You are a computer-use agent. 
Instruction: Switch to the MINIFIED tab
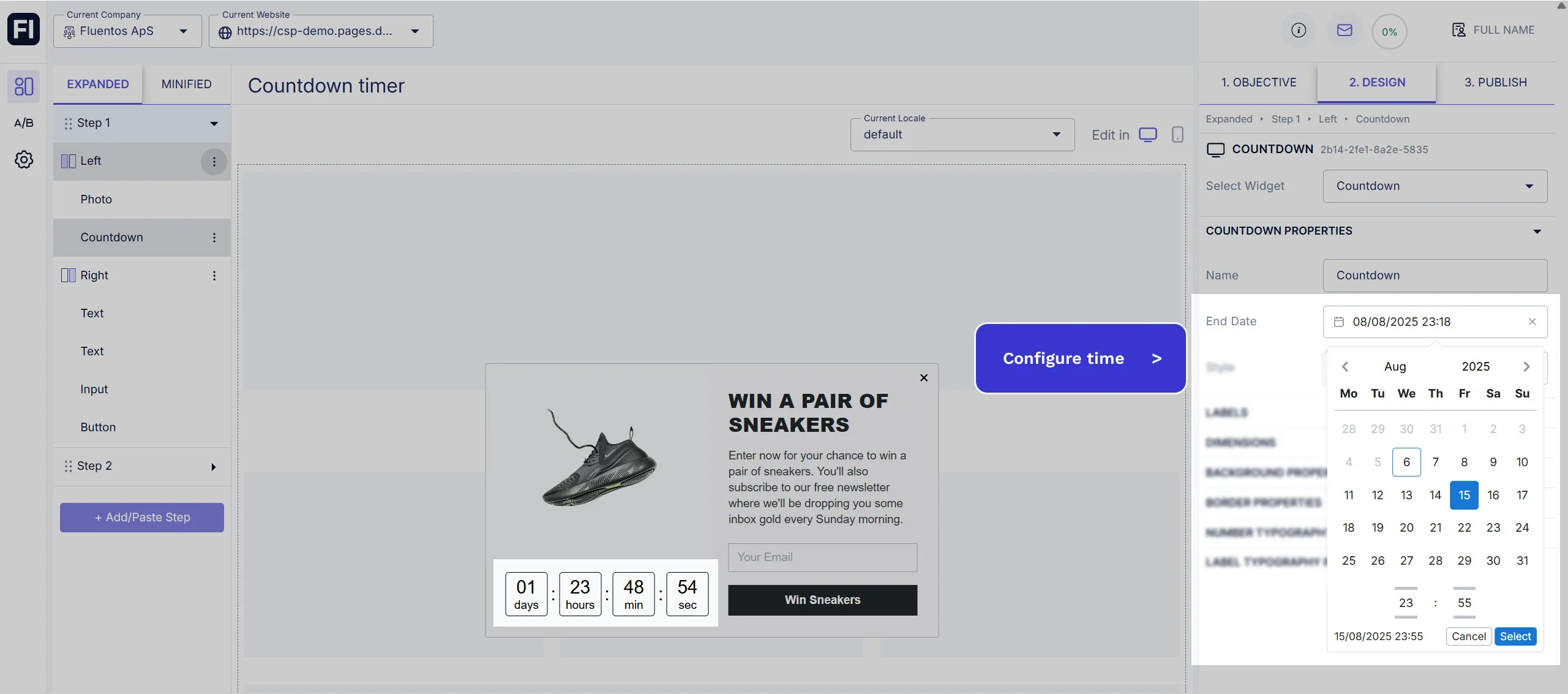186,84
